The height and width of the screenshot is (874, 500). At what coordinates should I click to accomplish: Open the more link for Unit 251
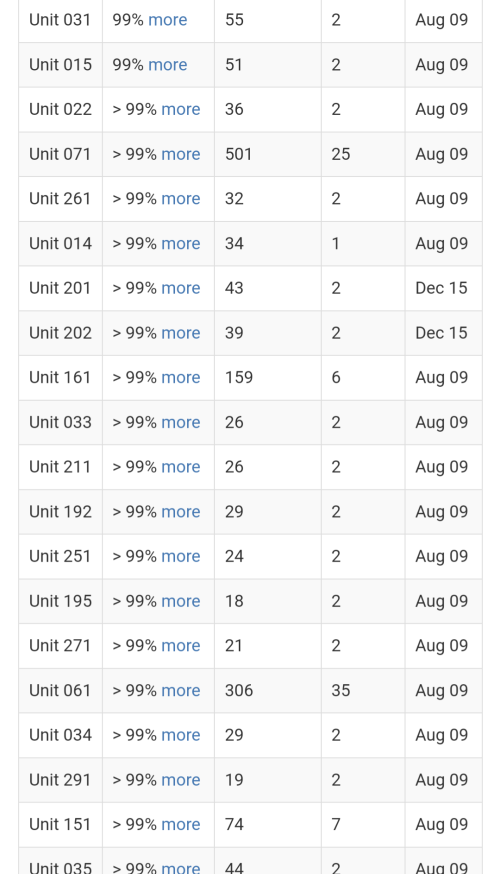[x=181, y=556]
